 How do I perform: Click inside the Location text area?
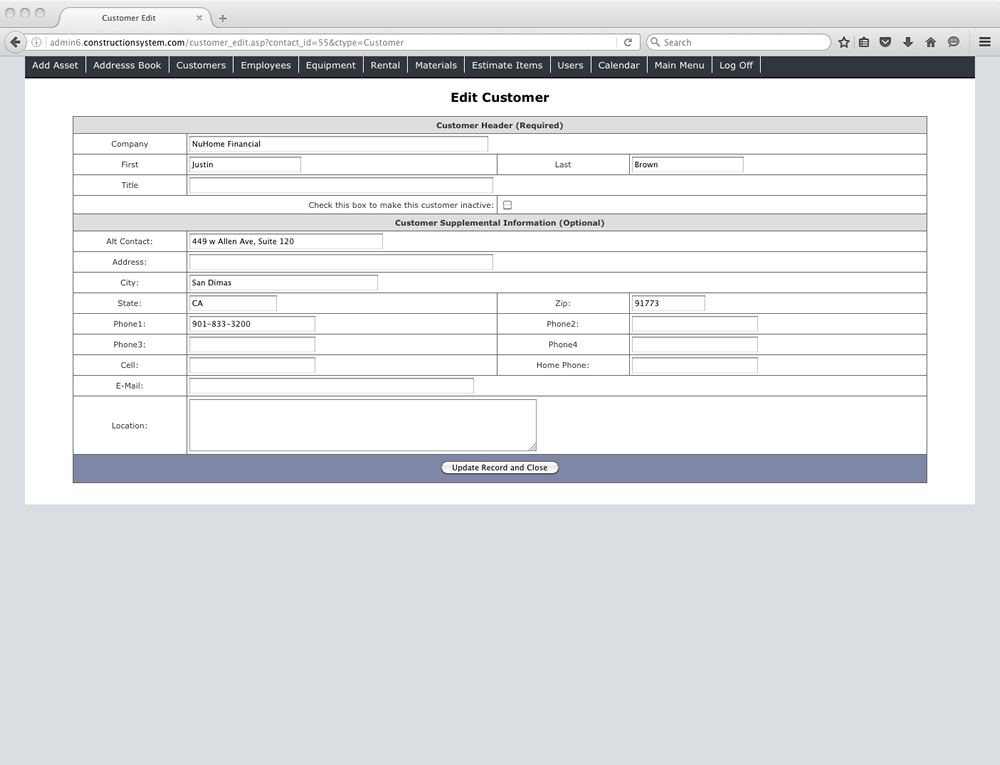click(362, 424)
